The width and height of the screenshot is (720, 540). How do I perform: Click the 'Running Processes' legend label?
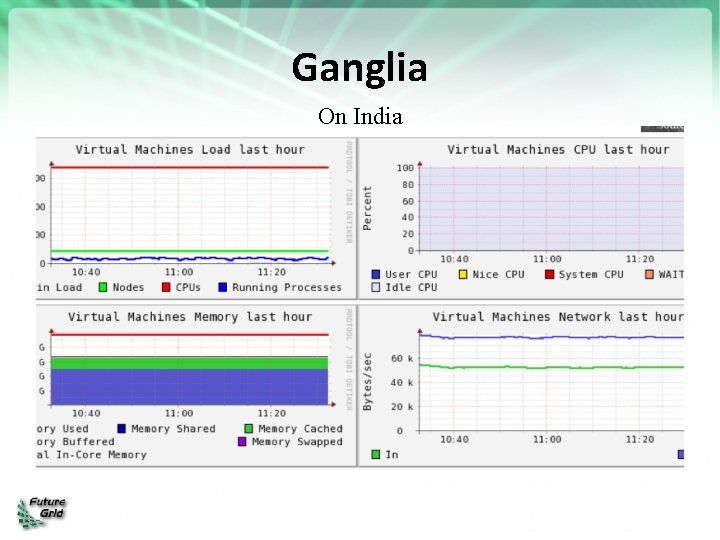pyautogui.click(x=287, y=287)
